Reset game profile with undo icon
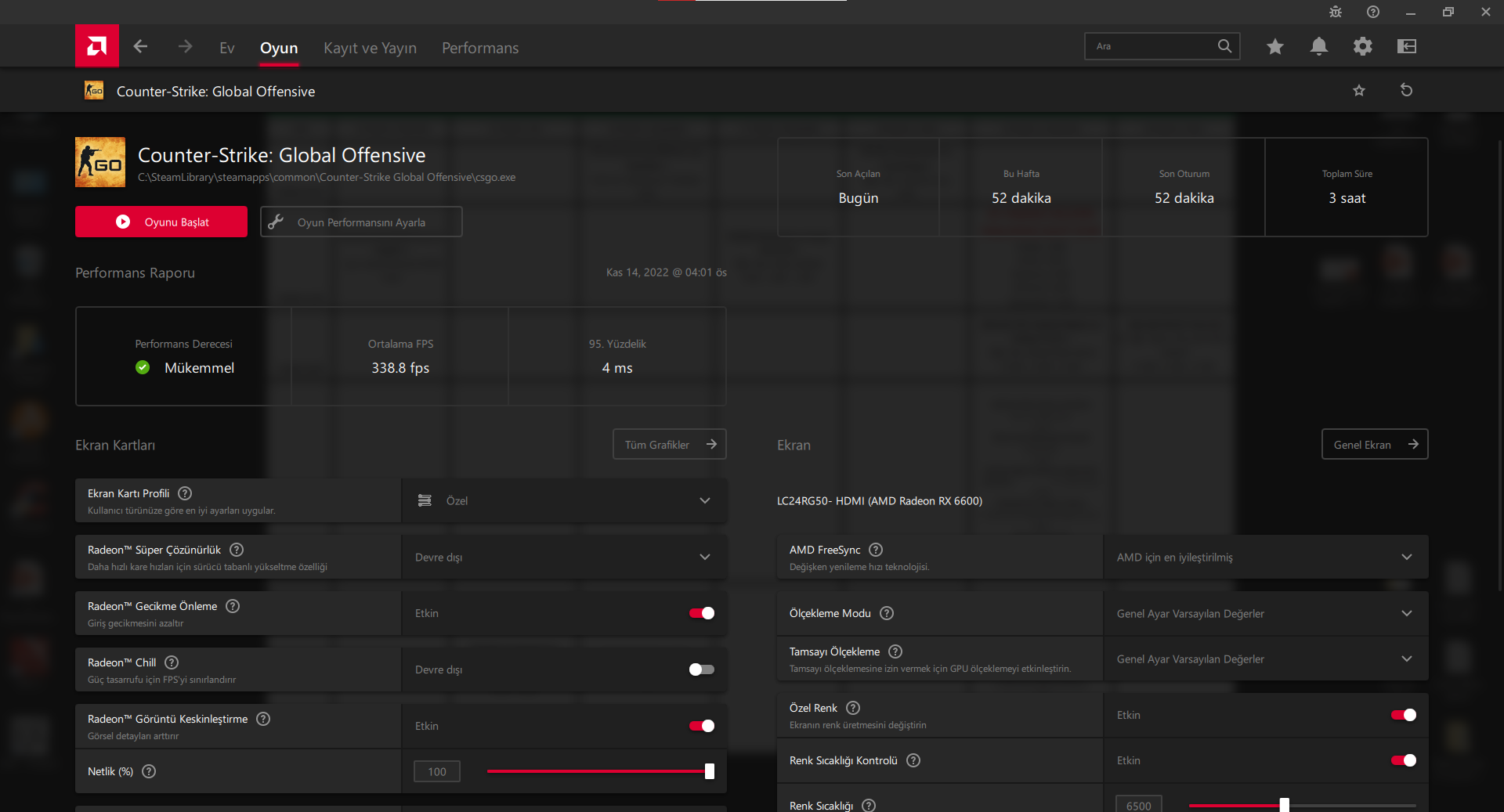Screen dimensions: 1504x812 [x=1407, y=90]
